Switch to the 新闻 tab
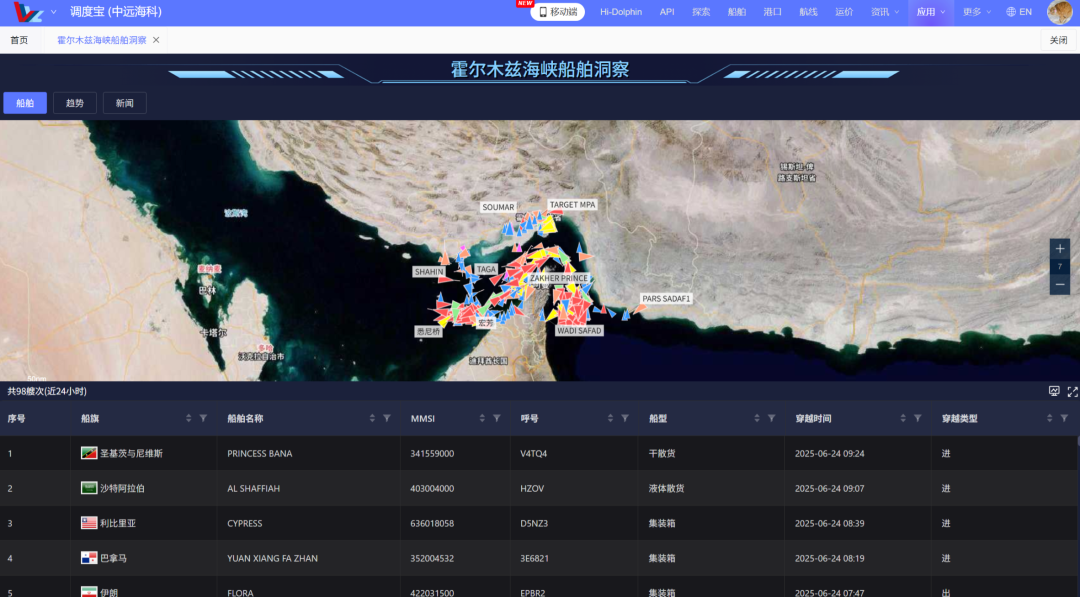 click(x=125, y=103)
